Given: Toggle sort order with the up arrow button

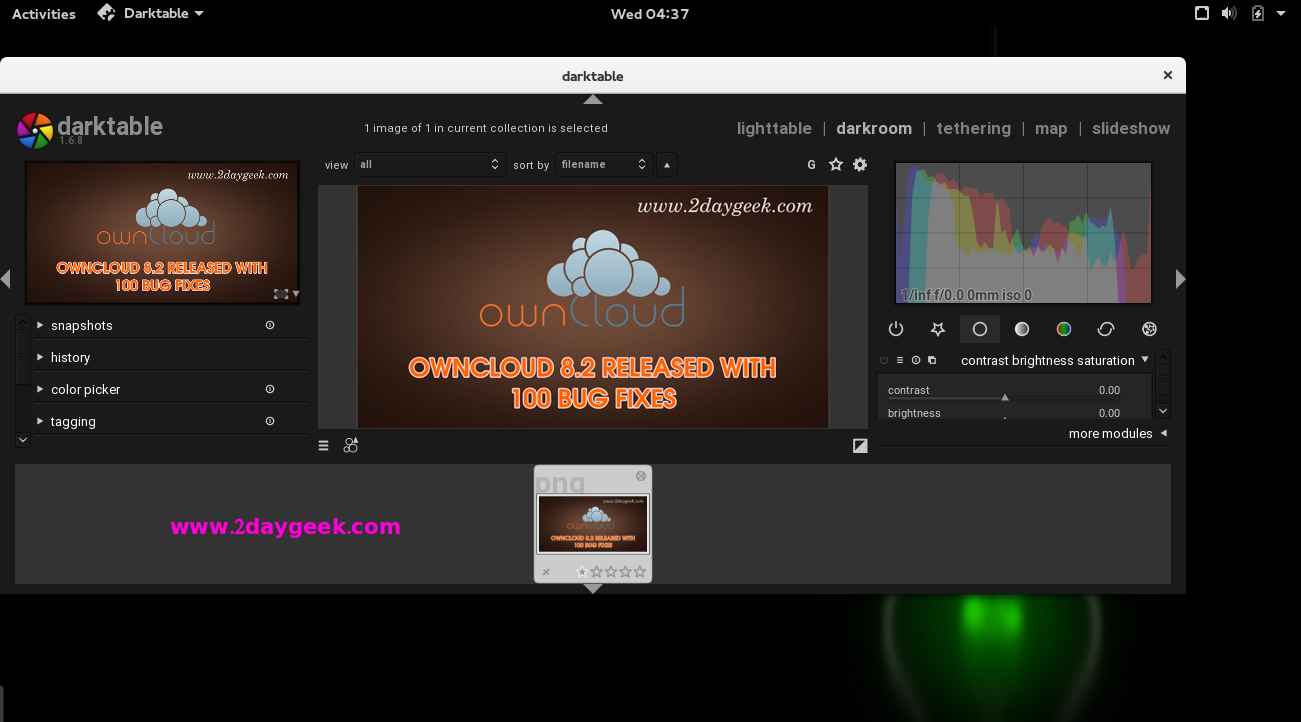Looking at the screenshot, I should 667,165.
